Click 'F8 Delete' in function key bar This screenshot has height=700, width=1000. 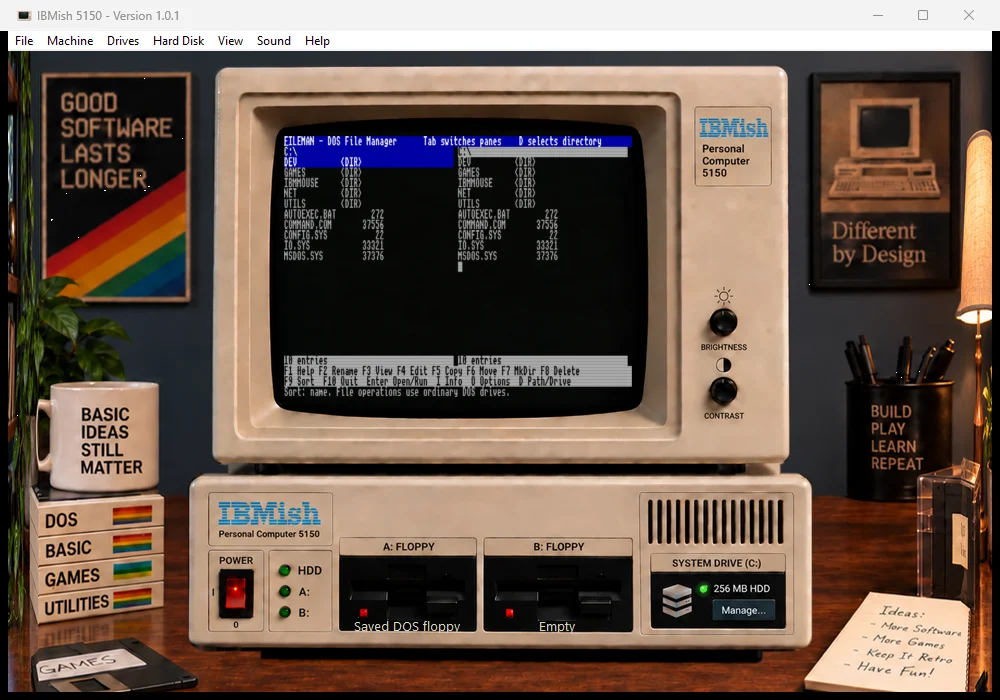tap(560, 371)
